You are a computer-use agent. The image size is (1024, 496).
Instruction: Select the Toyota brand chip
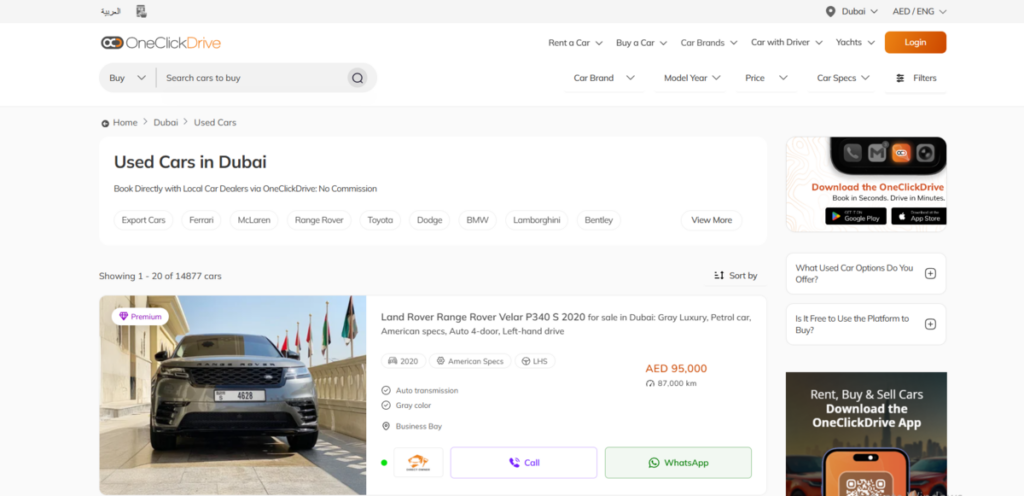380,220
